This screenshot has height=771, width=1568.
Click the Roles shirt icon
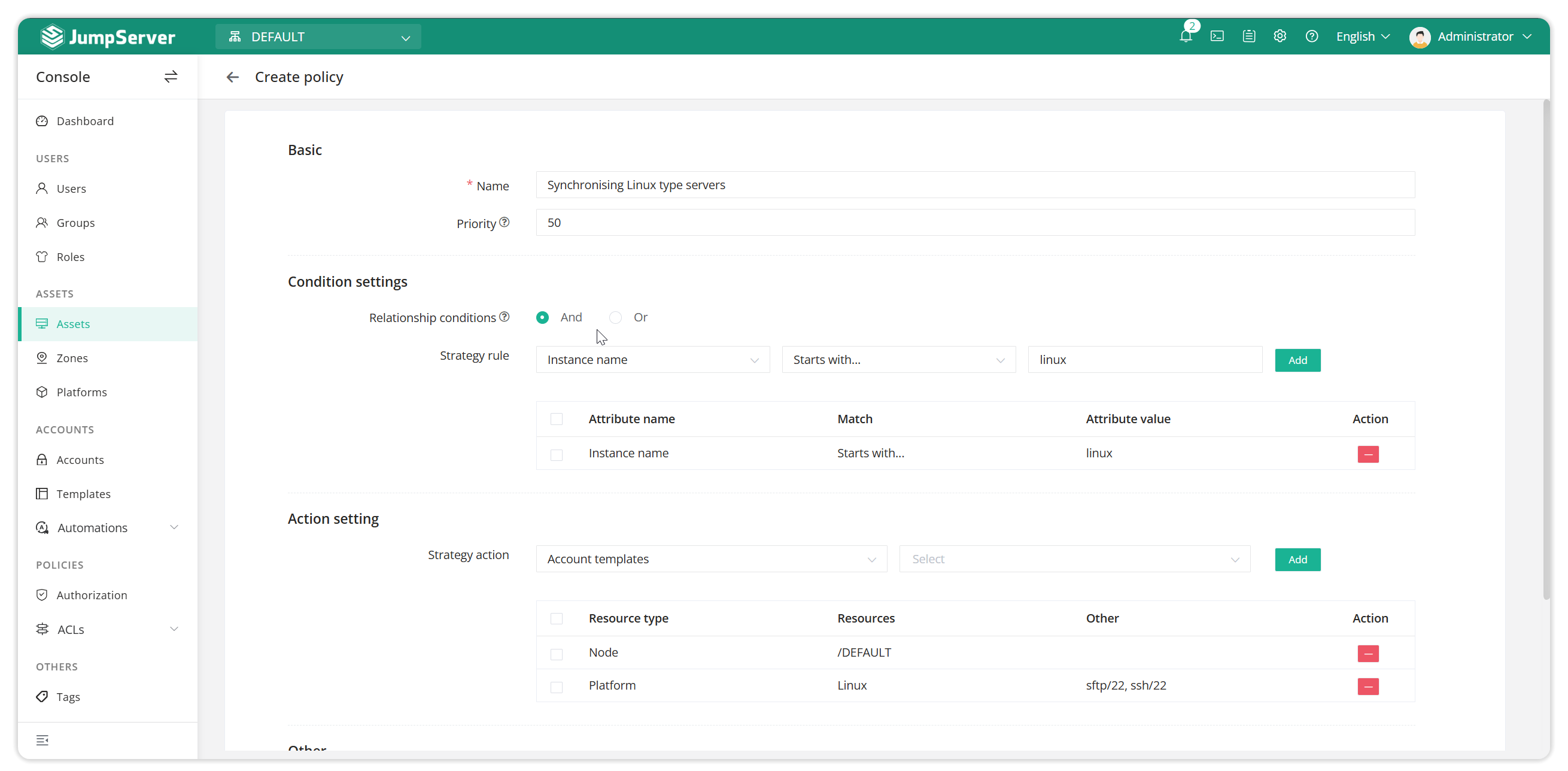(x=42, y=257)
